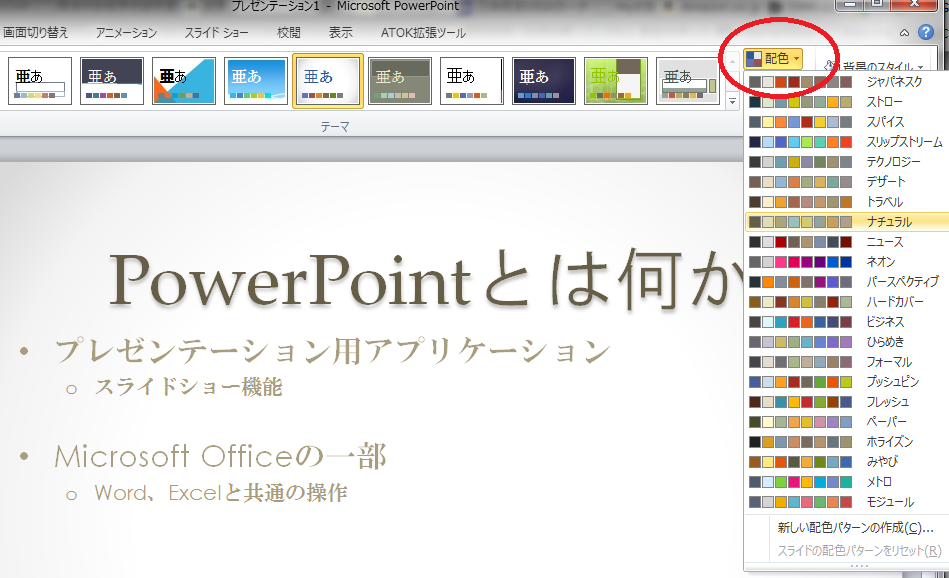Select the ハードカバー color scheme

pos(847,301)
